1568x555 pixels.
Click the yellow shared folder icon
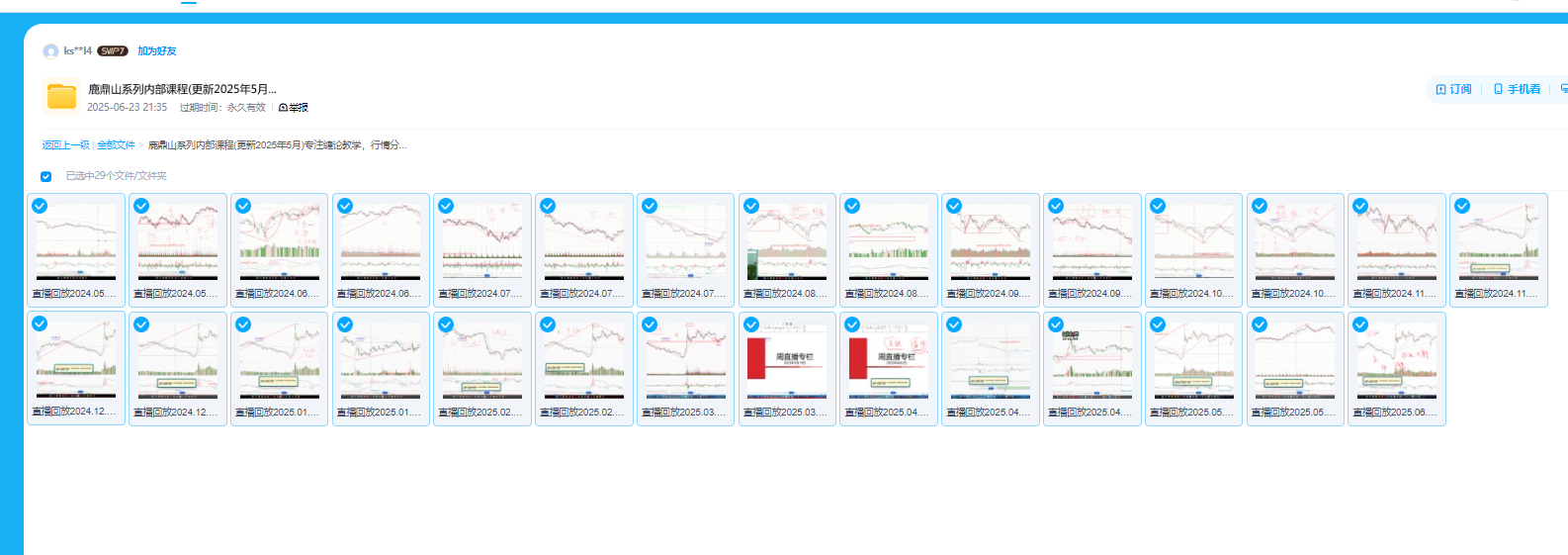pos(61,96)
